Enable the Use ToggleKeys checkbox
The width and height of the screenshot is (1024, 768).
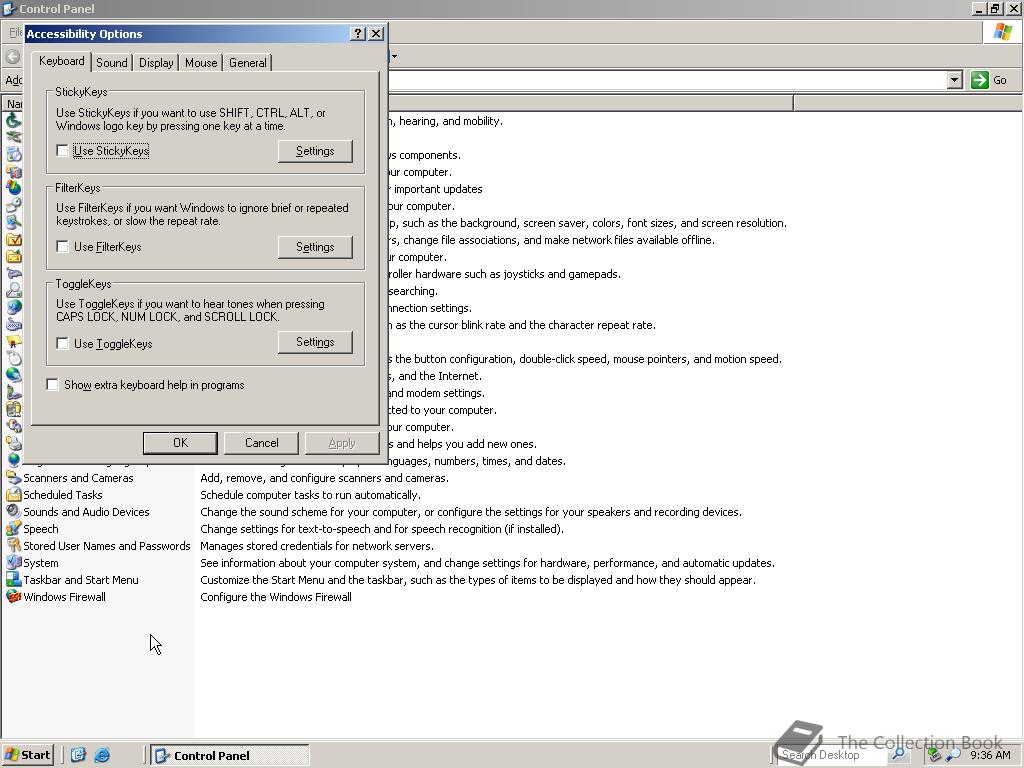coord(62,344)
